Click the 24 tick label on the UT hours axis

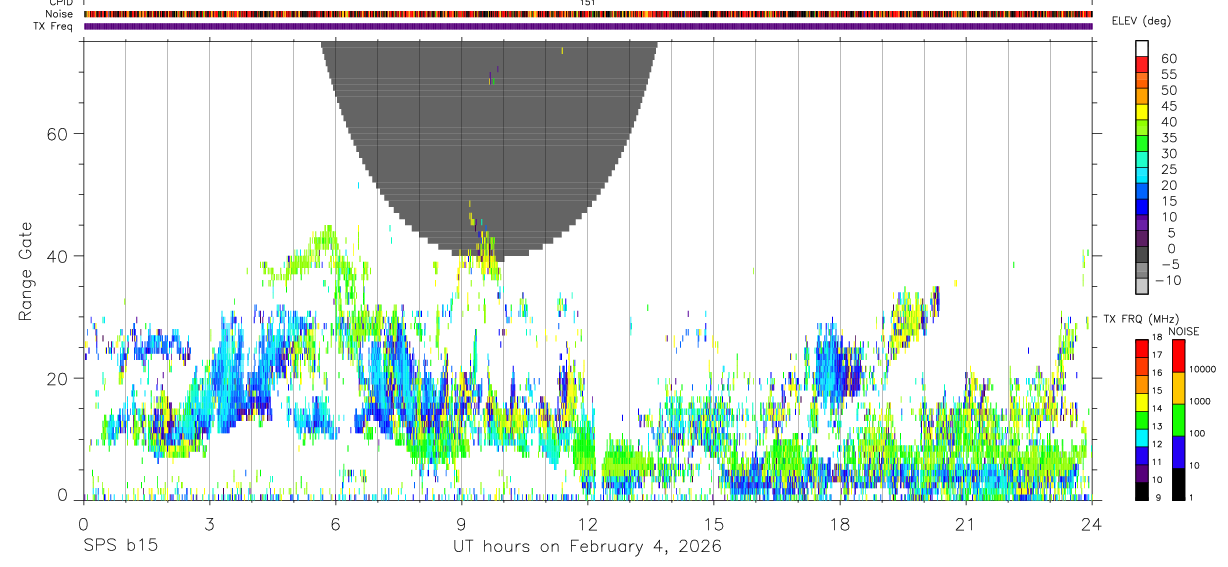[1092, 524]
